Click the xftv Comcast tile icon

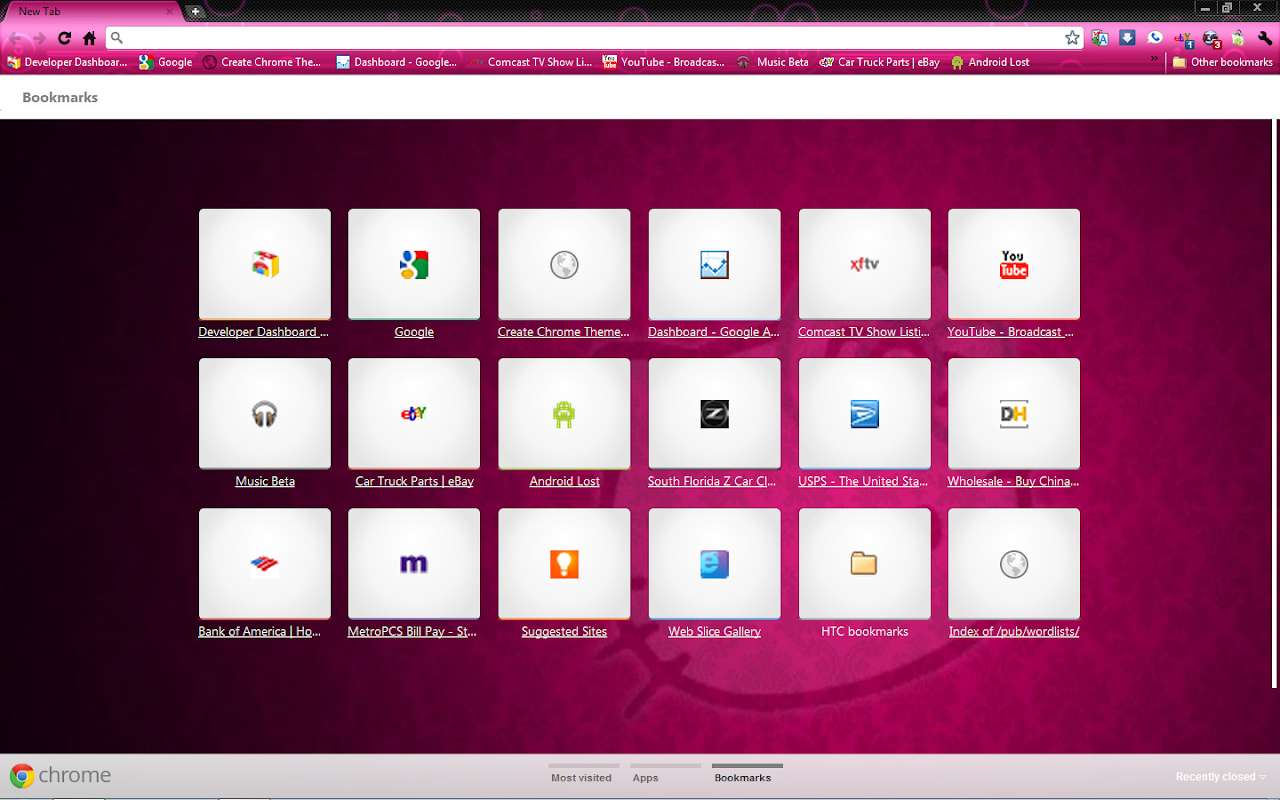tap(864, 264)
